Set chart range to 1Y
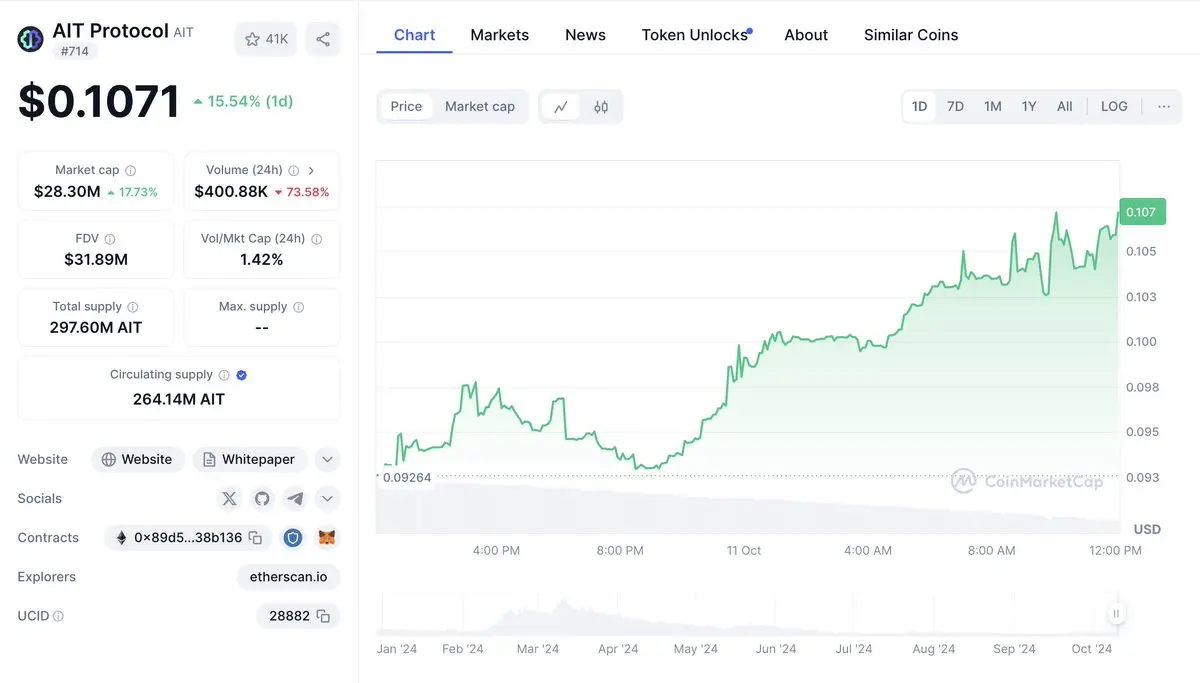Viewport: 1200px width, 683px height. coord(1029,106)
